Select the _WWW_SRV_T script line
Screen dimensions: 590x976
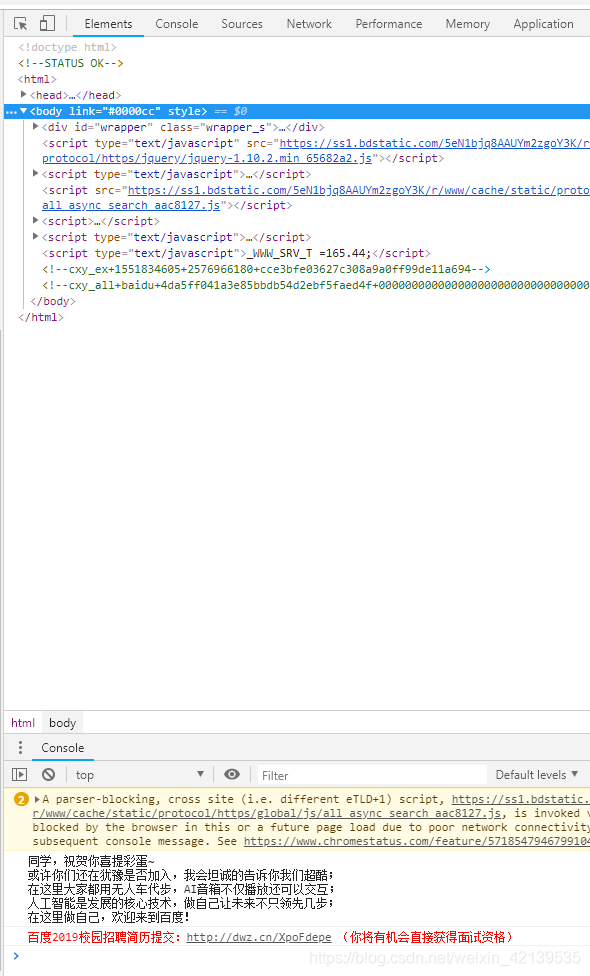click(236, 253)
